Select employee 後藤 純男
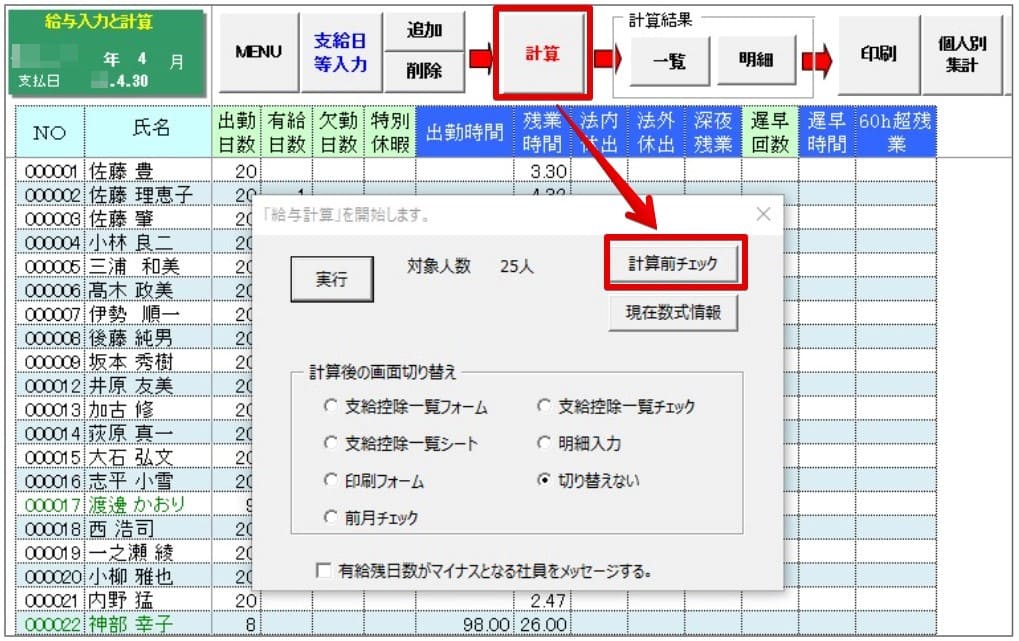 (x=131, y=338)
